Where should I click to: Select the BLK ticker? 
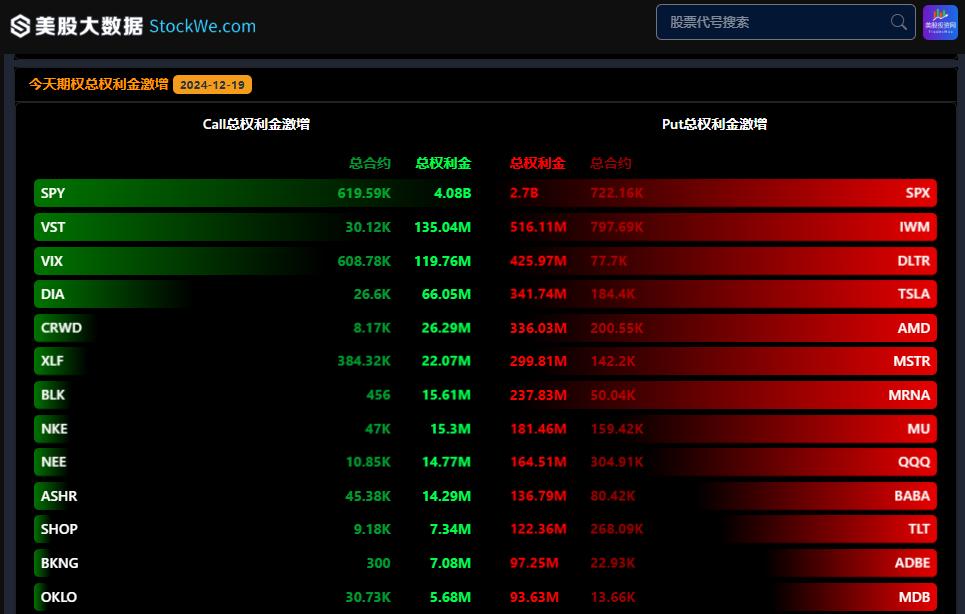pos(52,395)
